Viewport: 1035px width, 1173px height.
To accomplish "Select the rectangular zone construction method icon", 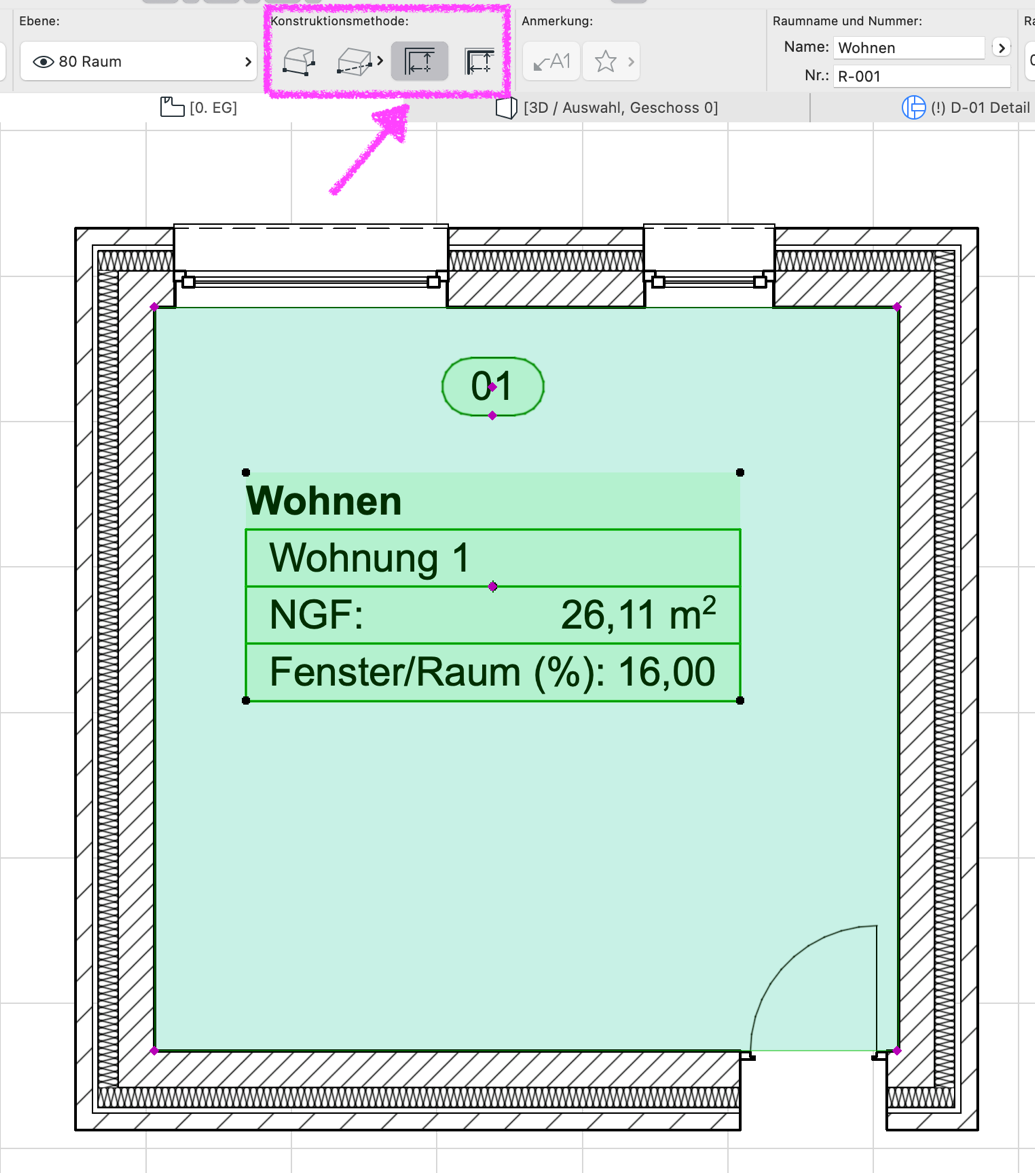I will coord(354,61).
